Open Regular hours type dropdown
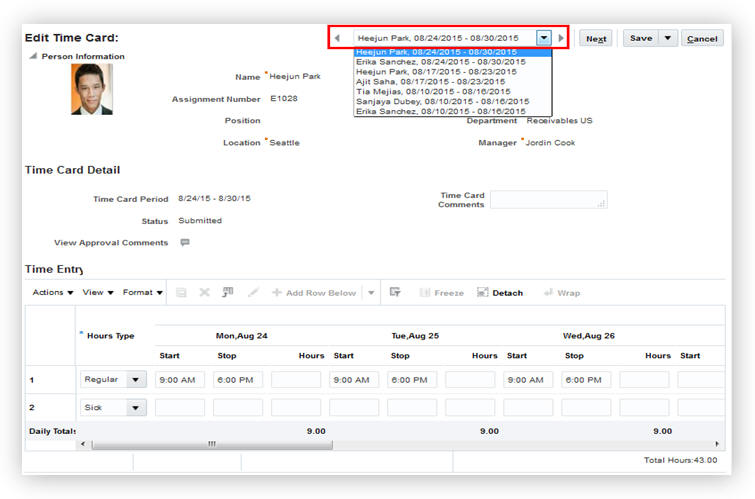Viewport: 755px width, 499px height. pos(136,380)
